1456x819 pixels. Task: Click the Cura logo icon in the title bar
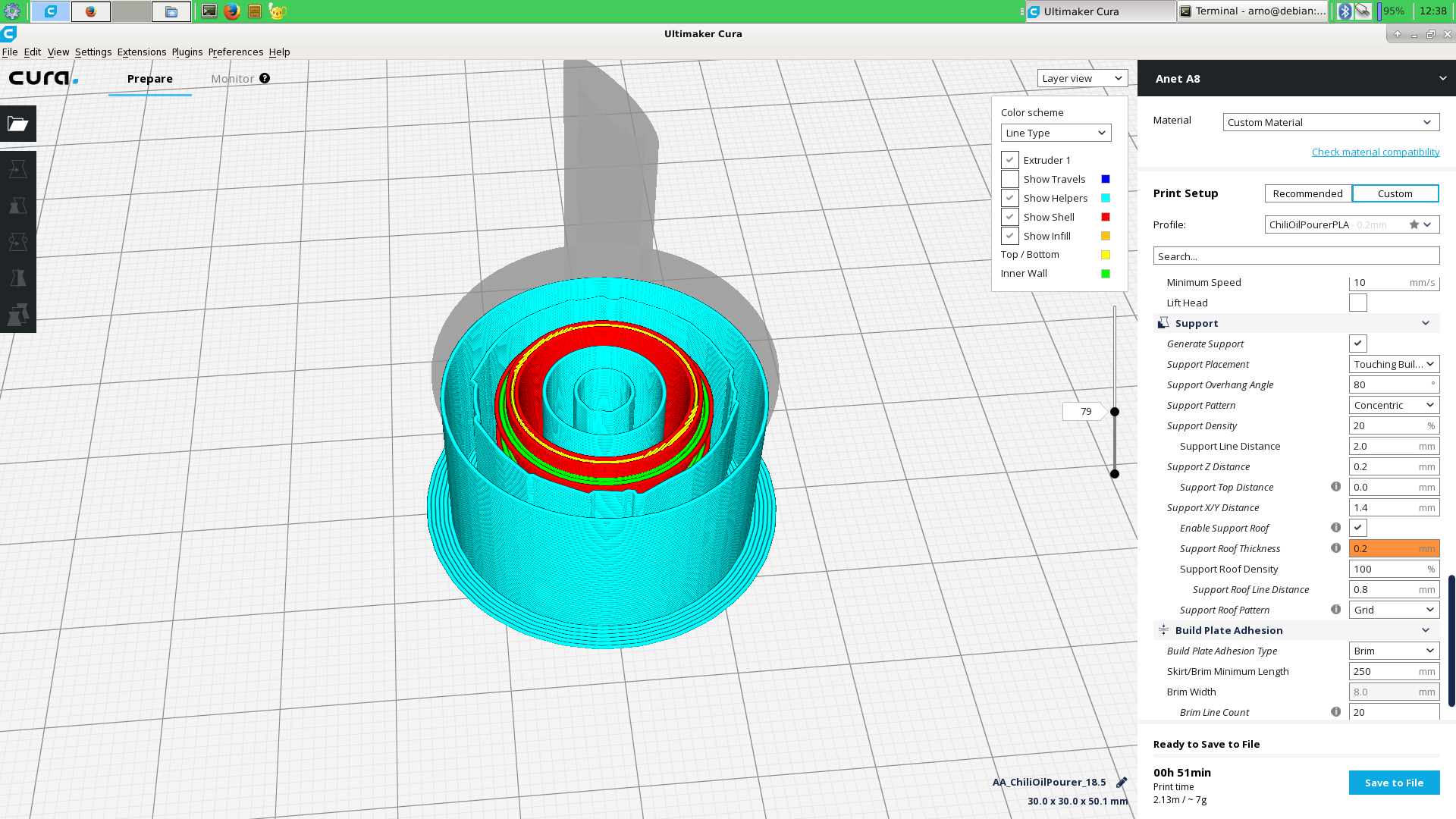pos(9,33)
